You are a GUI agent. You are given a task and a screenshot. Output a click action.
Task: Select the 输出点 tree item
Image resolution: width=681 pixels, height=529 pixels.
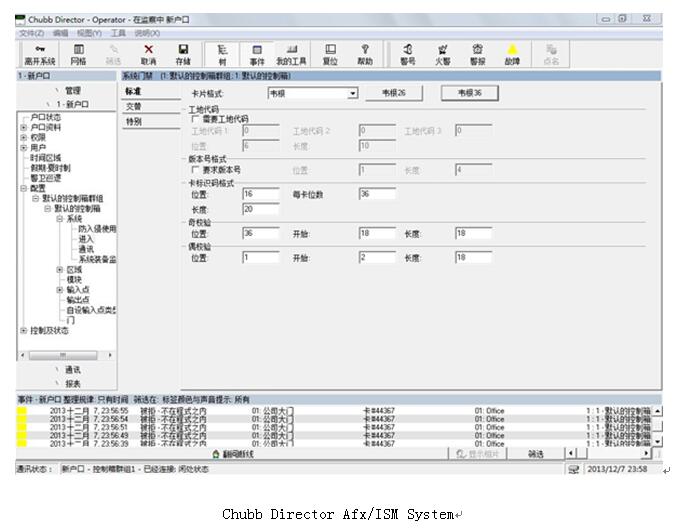[x=78, y=300]
